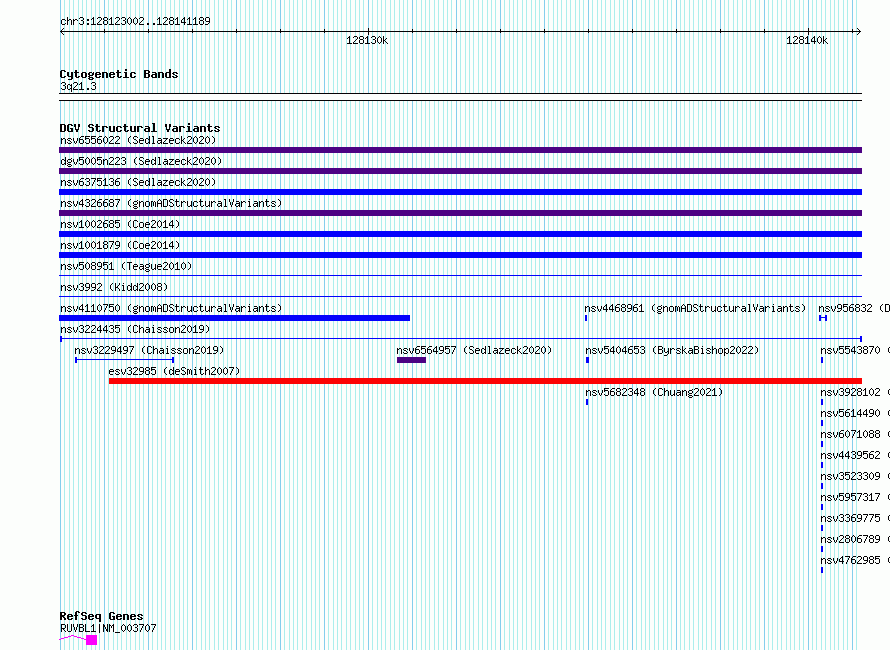Click the small nsv5682348 variant mark
890x650 pixels.
[587, 402]
